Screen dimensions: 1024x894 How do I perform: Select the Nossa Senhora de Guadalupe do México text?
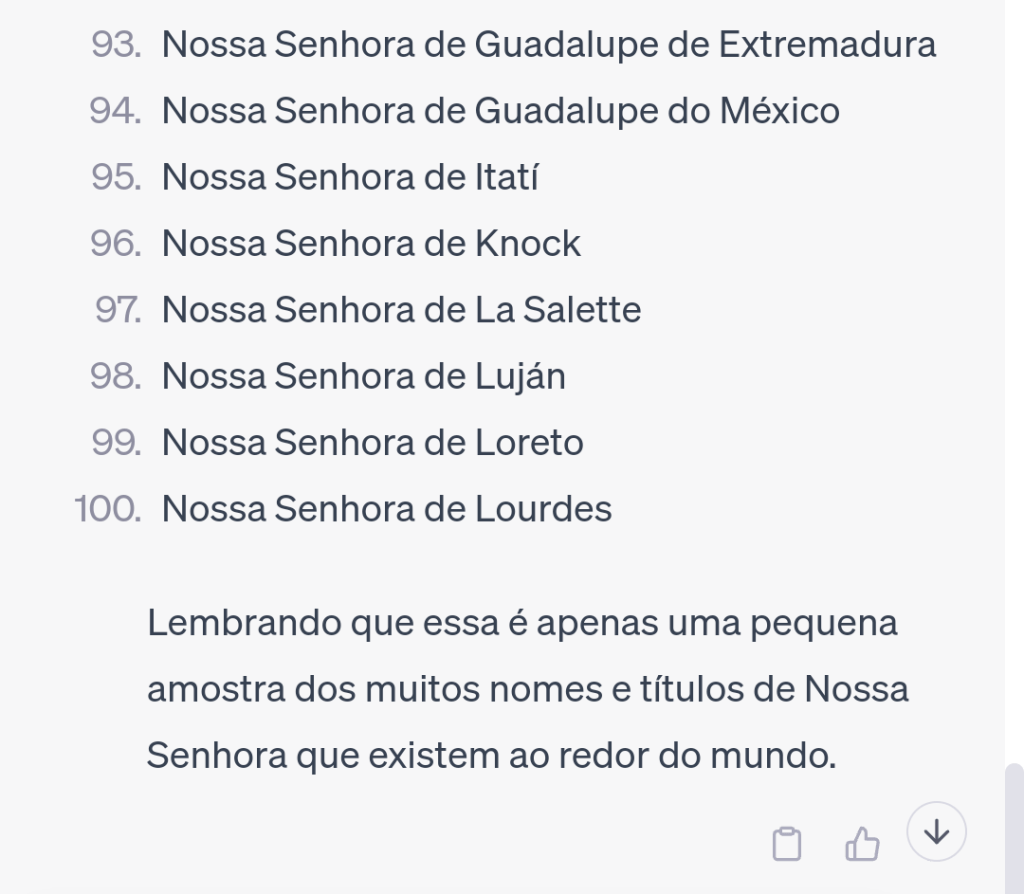(x=500, y=110)
